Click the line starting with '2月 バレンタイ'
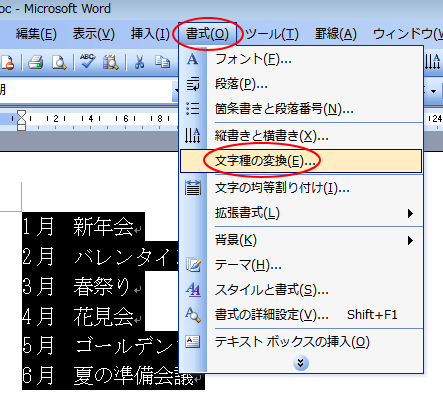This screenshot has height=402, width=443. tap(100, 256)
